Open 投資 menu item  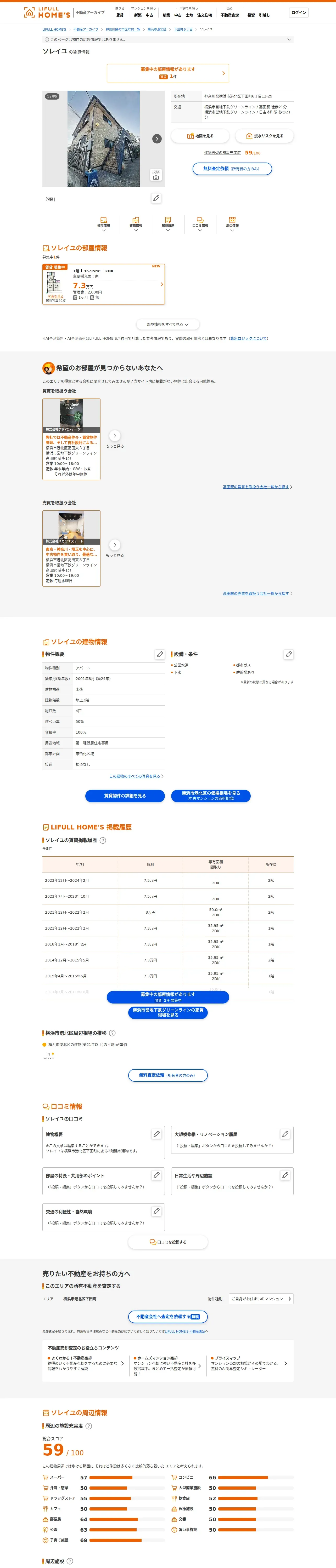click(x=251, y=15)
